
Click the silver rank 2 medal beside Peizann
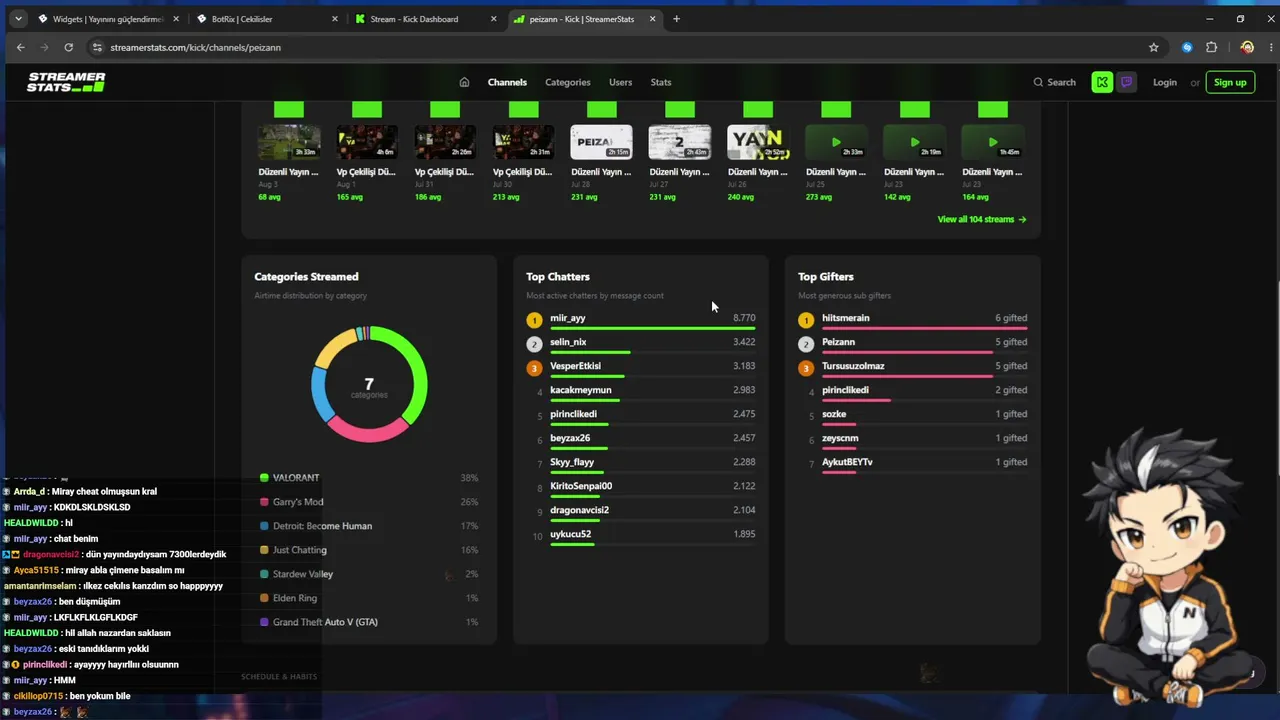(806, 344)
